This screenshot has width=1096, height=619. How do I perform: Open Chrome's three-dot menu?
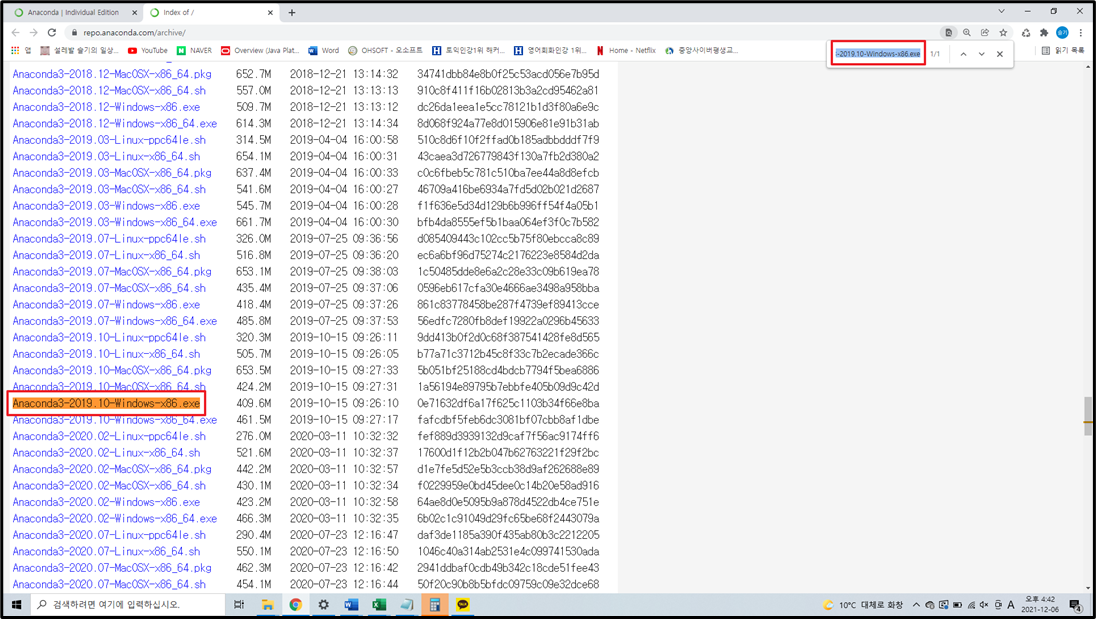(x=1081, y=32)
